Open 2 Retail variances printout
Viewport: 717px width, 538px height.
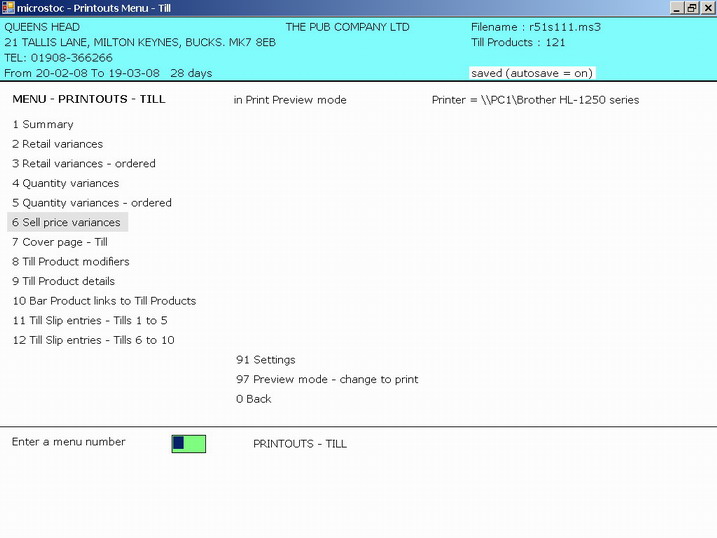(57, 144)
